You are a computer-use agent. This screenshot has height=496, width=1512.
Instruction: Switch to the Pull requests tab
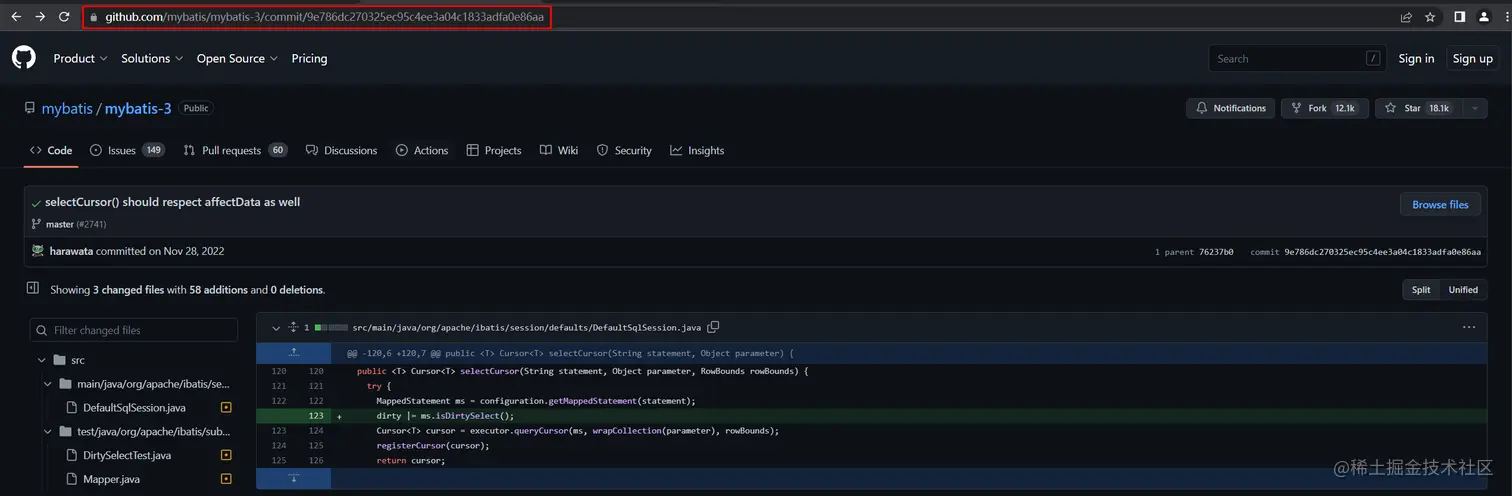tap(235, 150)
